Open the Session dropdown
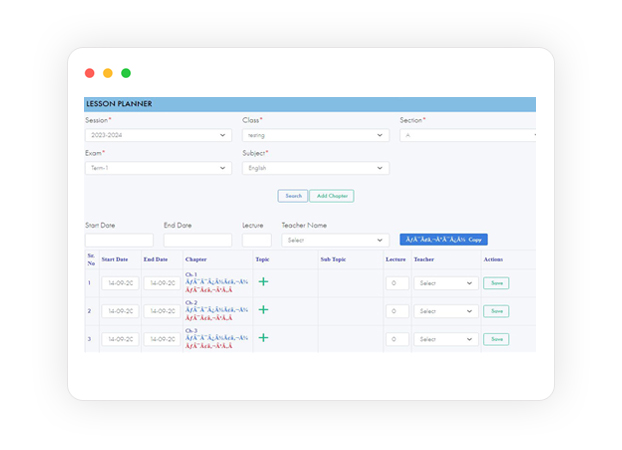 [158, 135]
